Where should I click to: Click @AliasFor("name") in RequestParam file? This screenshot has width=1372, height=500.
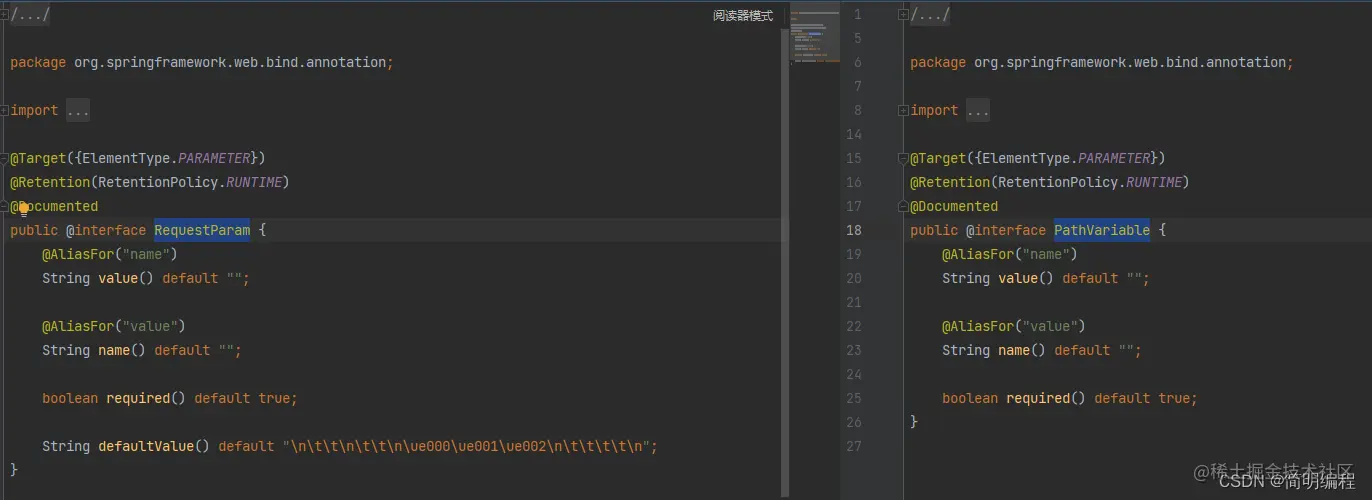(x=110, y=254)
